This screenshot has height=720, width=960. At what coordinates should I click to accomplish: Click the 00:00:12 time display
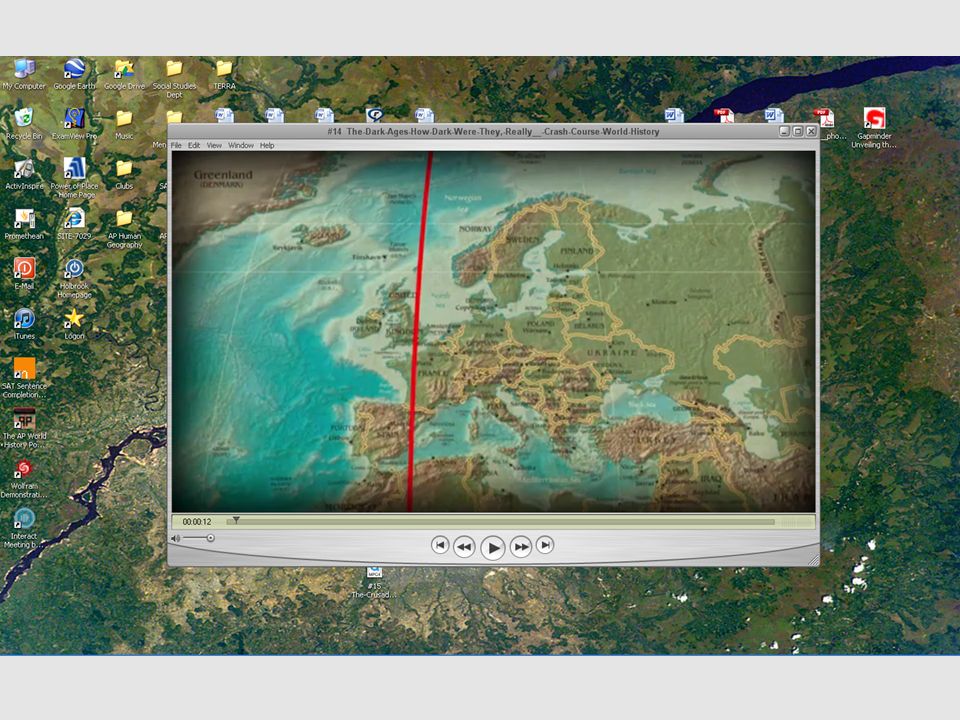197,522
